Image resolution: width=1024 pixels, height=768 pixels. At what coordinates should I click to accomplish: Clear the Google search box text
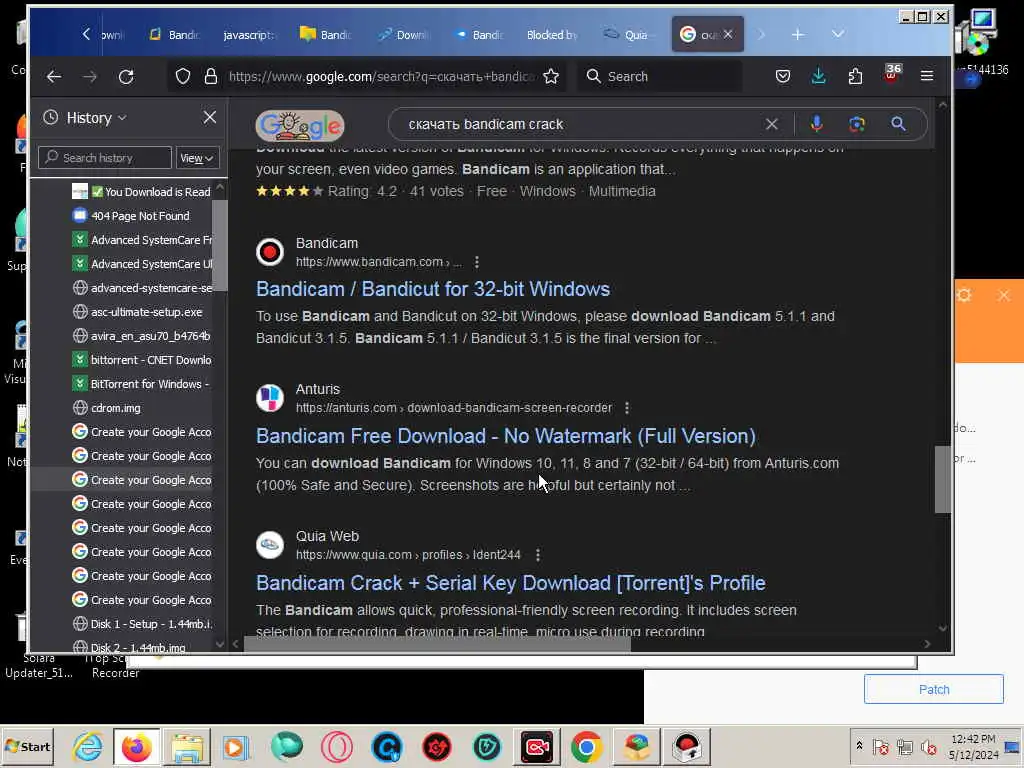click(x=771, y=124)
